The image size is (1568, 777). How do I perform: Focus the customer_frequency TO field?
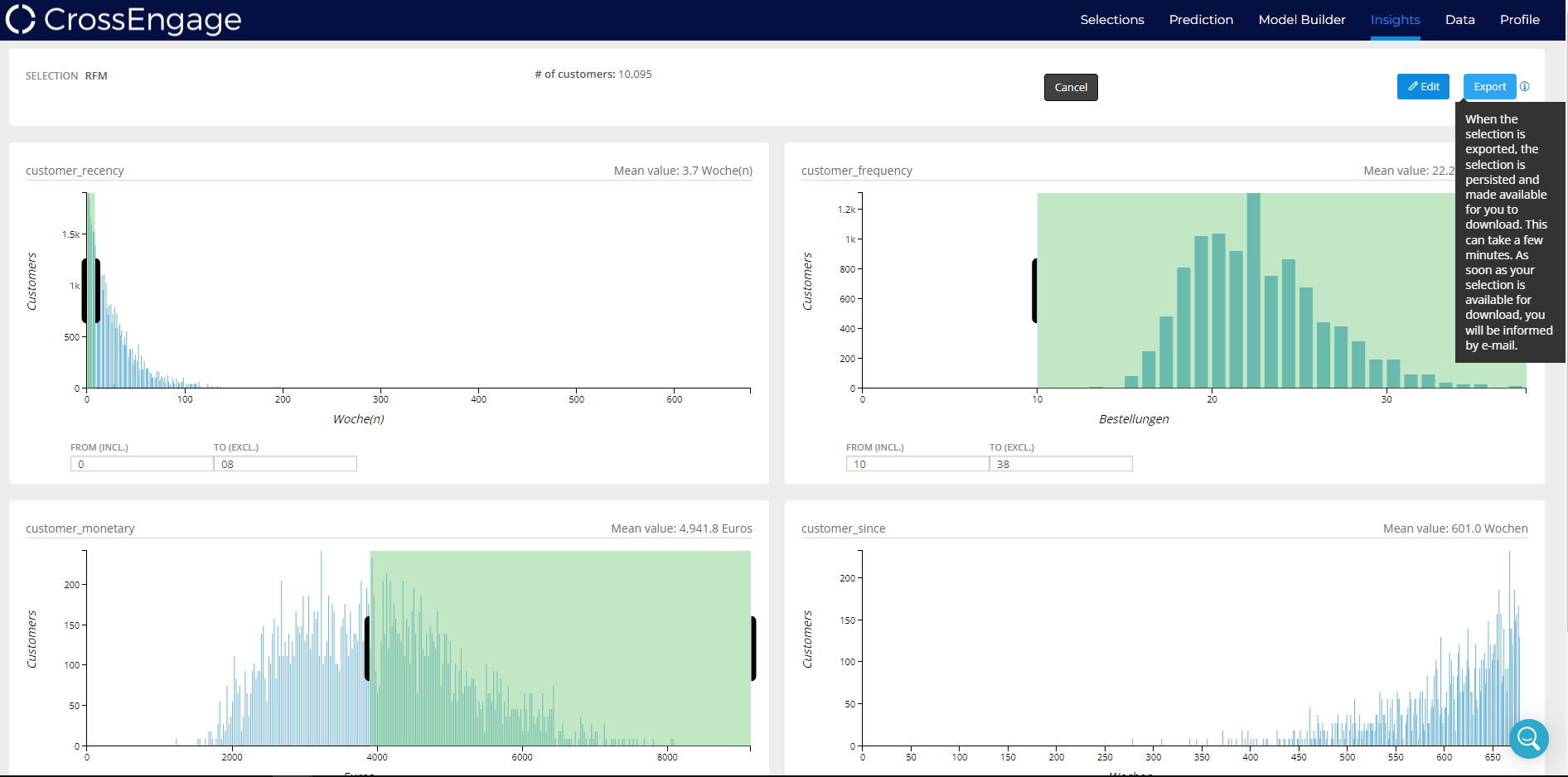(1061, 464)
